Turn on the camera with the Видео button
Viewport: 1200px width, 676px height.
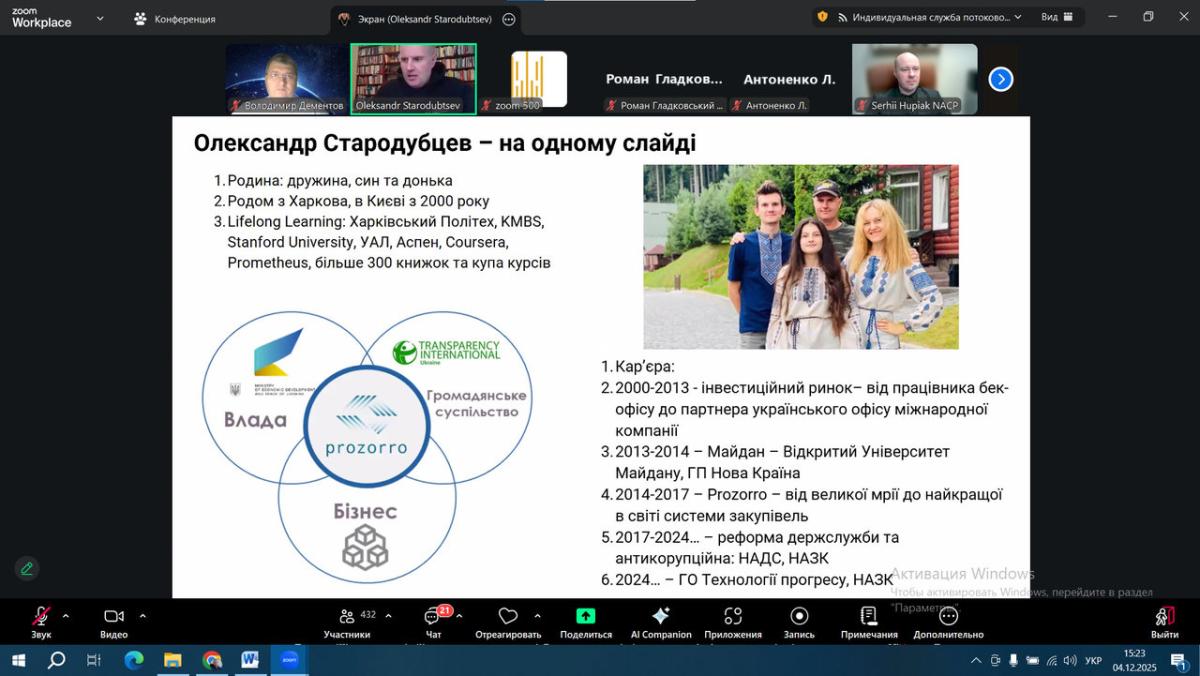(x=114, y=617)
